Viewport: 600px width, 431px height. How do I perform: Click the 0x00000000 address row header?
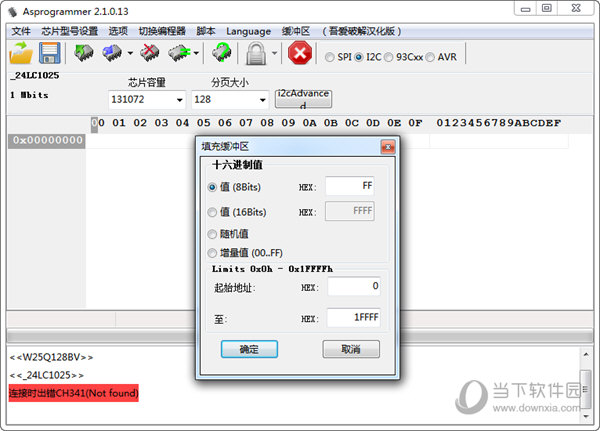point(47,140)
